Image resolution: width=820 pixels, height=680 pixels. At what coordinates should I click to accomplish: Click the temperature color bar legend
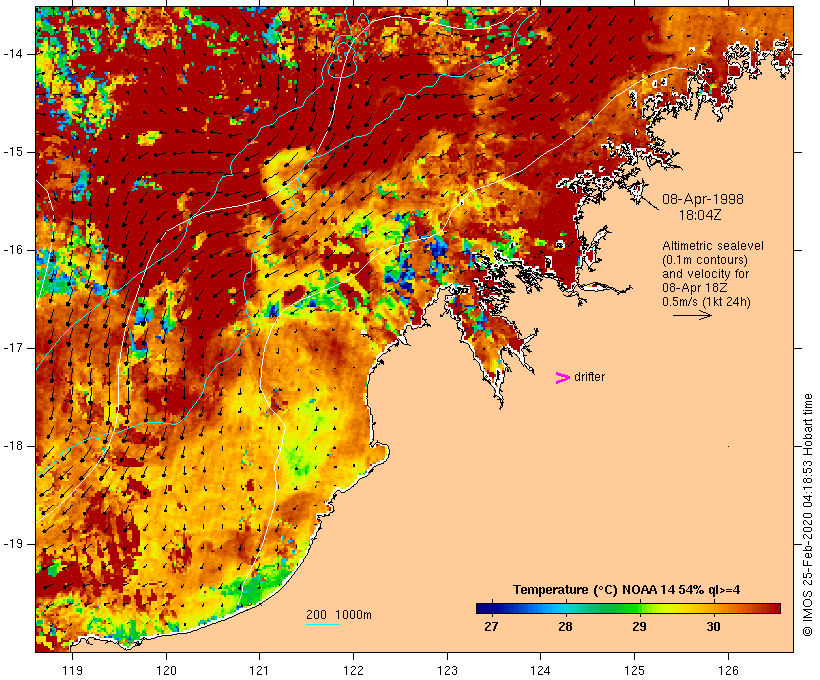628,608
